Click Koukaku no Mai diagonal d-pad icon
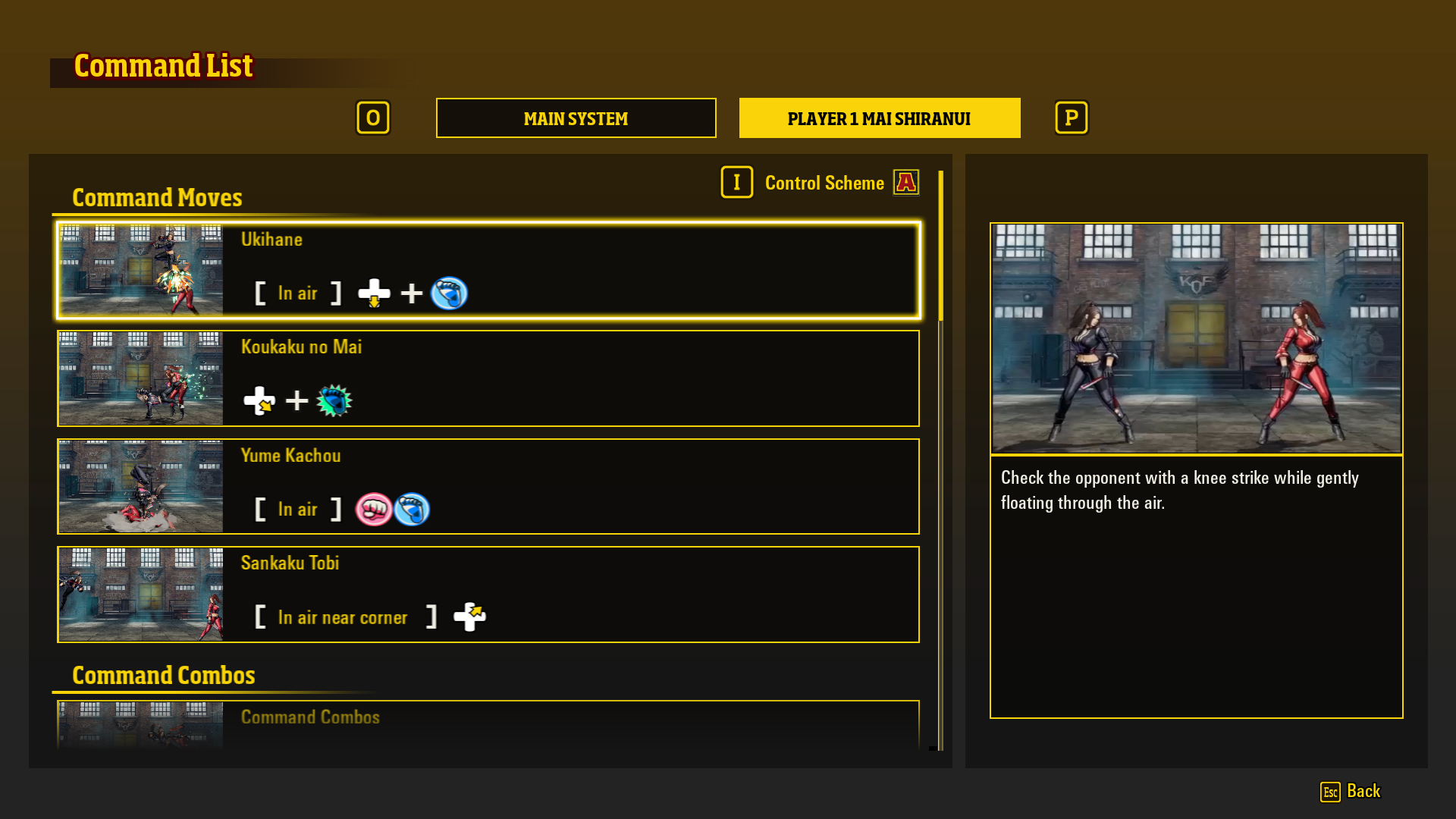 click(259, 401)
